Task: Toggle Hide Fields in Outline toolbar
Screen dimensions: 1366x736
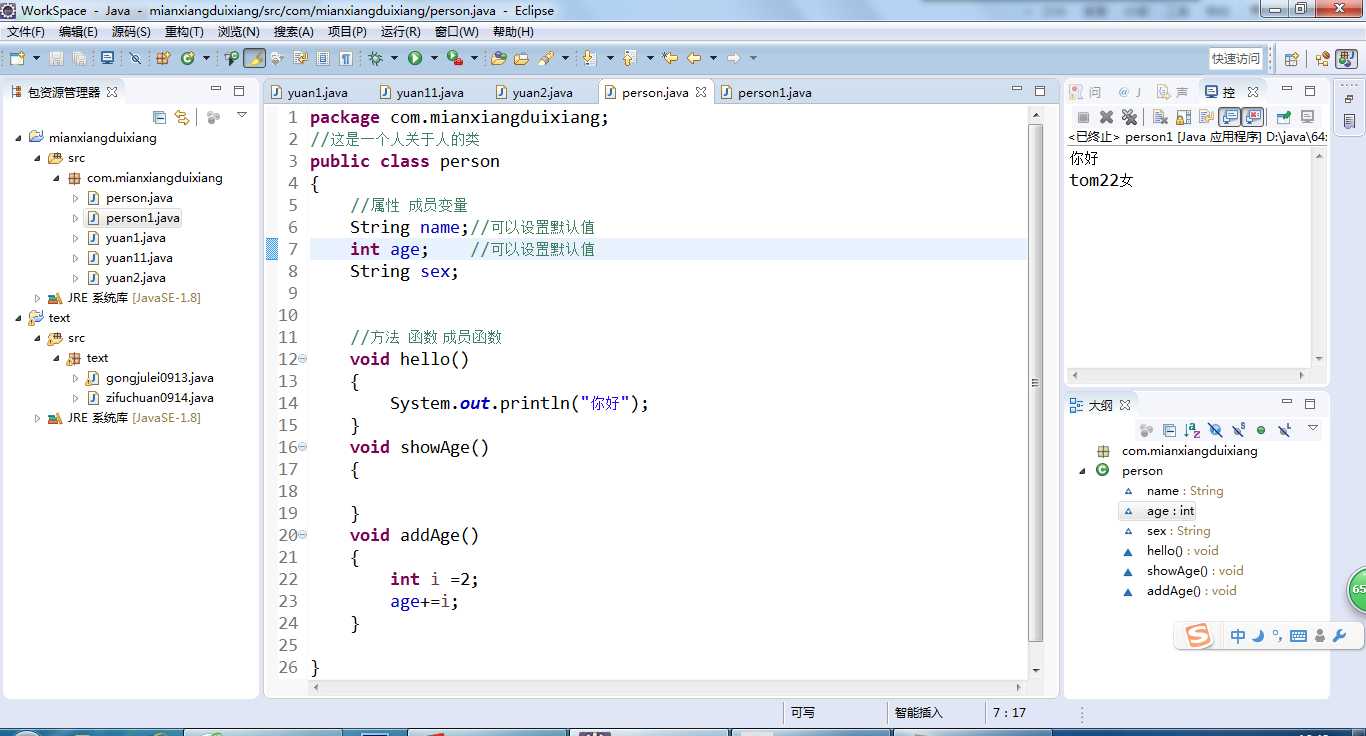Action: pos(1215,430)
